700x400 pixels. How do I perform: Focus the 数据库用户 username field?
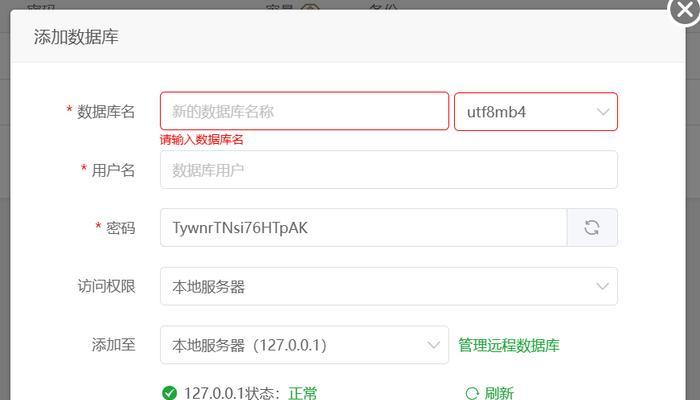389,170
